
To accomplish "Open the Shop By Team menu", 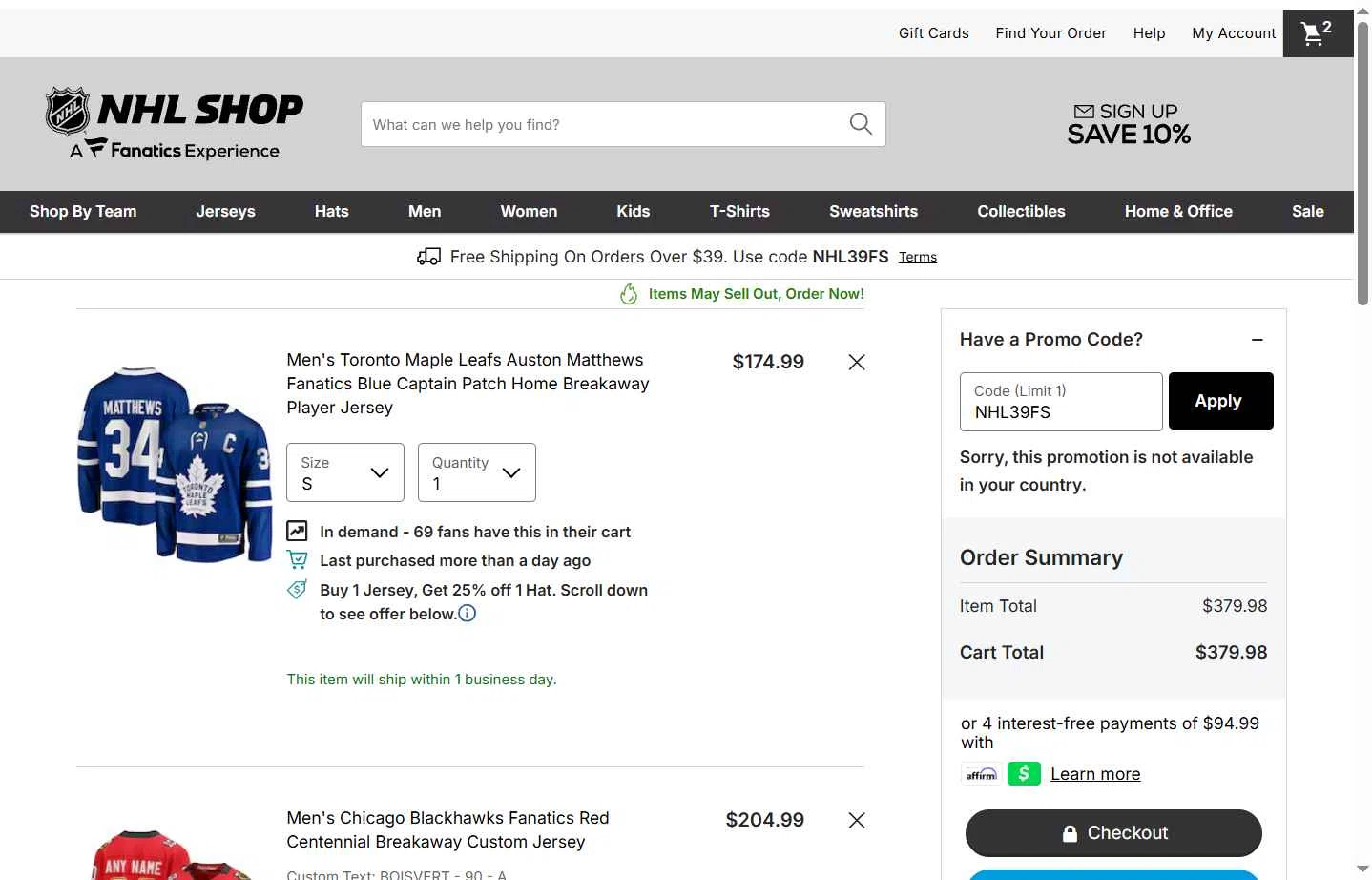I will point(83,212).
